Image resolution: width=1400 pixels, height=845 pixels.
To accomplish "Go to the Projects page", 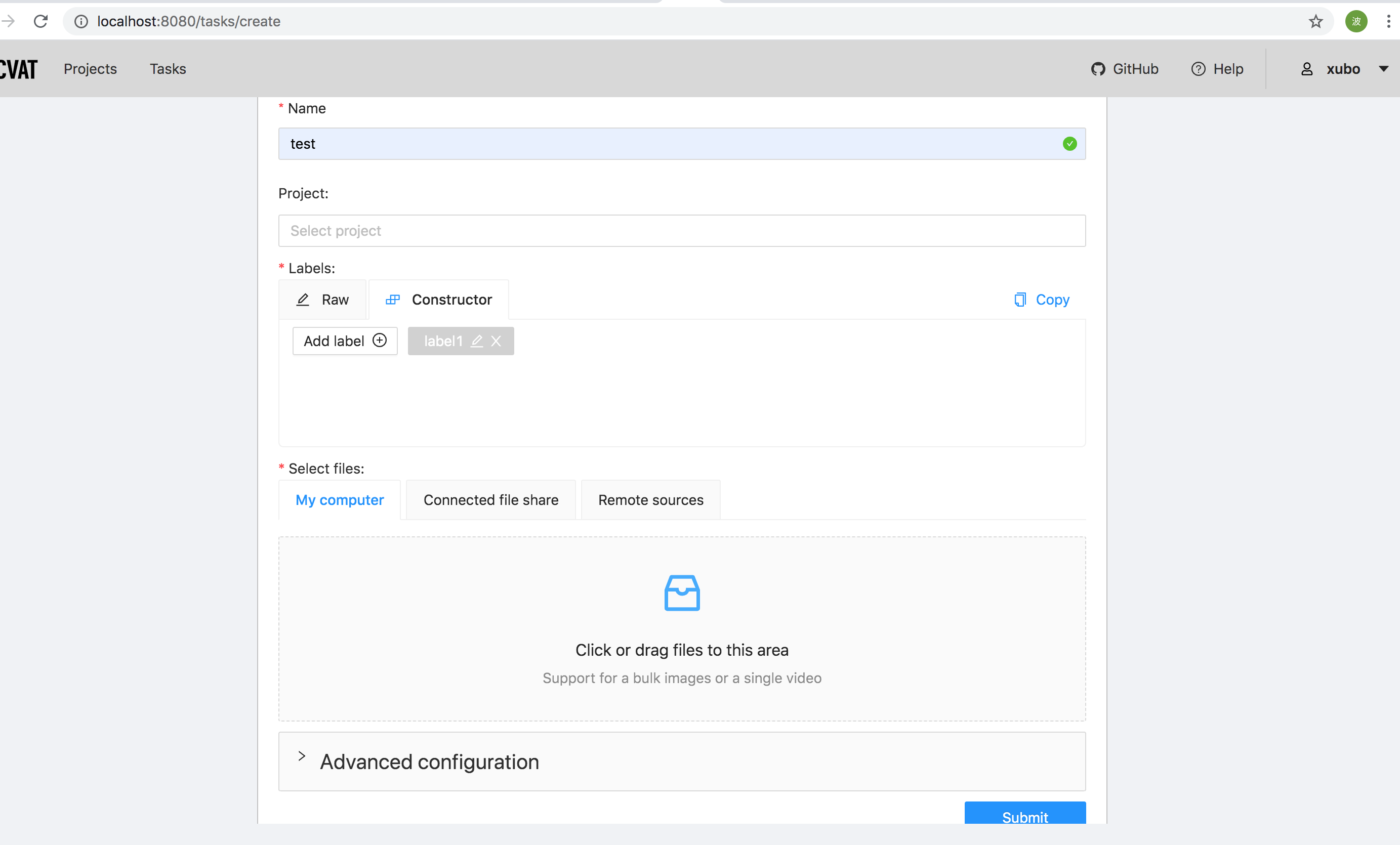I will 90,69.
